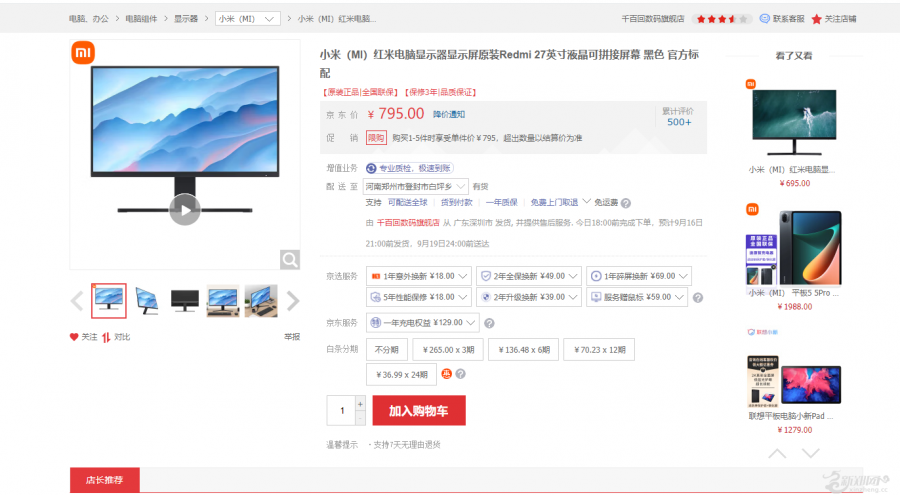Open the magnifier zoom icon on product image

coord(290,260)
